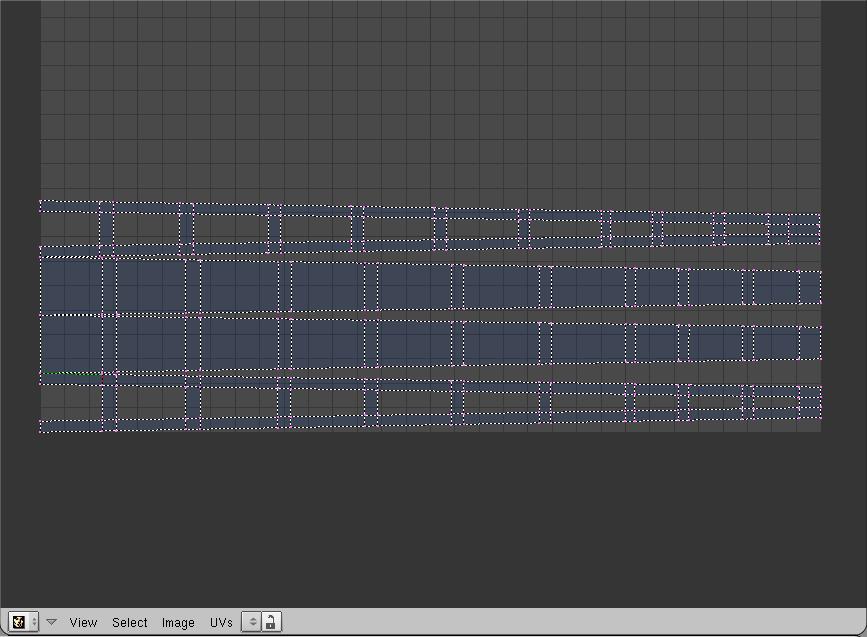This screenshot has width=867, height=637.
Task: Click dark empty area below the grid
Action: [430, 520]
